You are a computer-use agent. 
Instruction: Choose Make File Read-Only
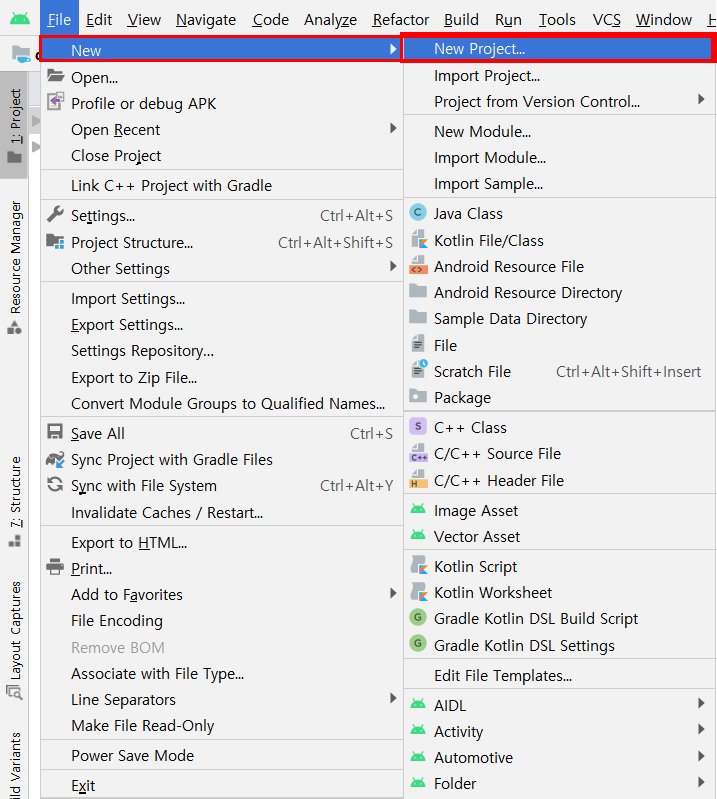click(222, 725)
